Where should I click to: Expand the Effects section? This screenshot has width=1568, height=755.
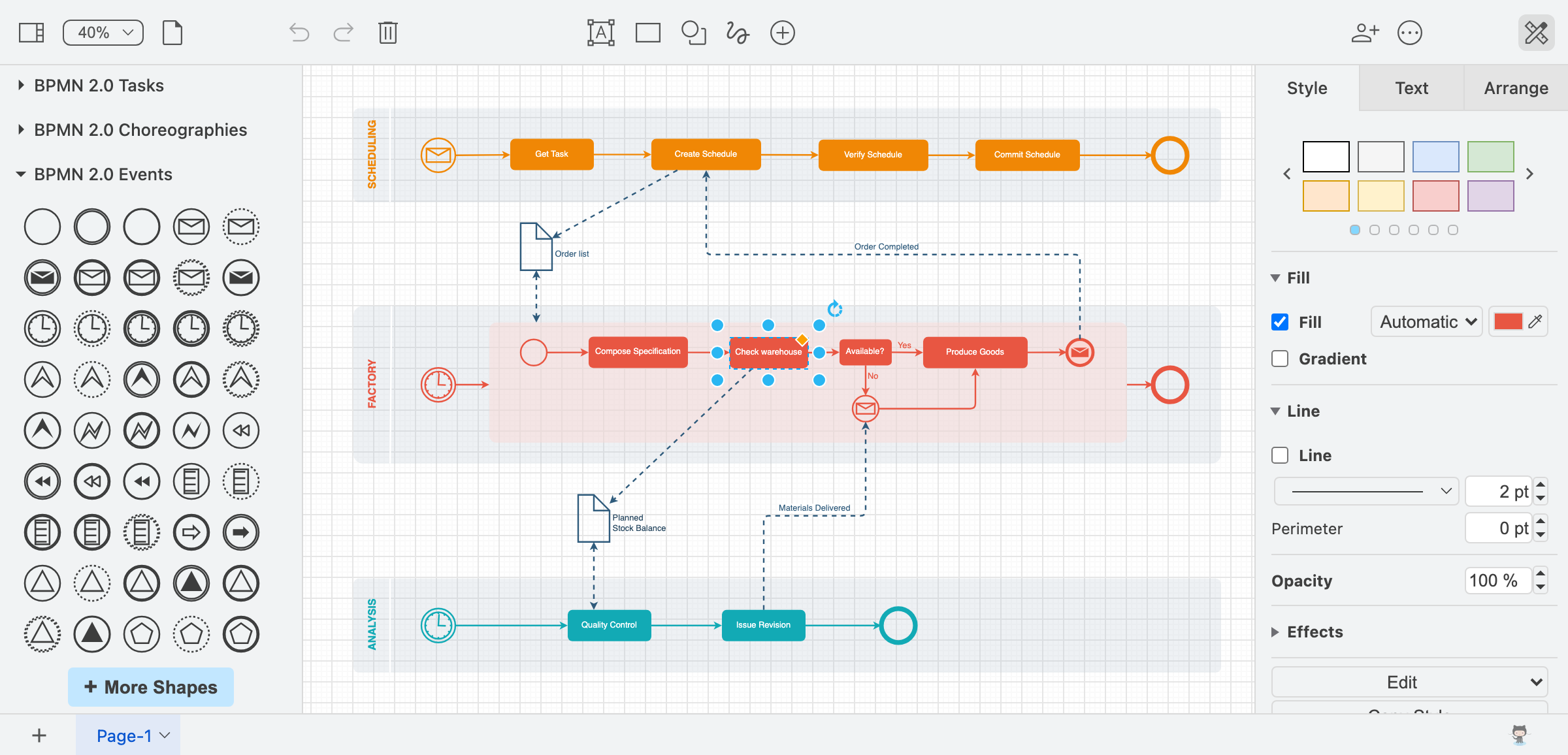(x=1307, y=632)
